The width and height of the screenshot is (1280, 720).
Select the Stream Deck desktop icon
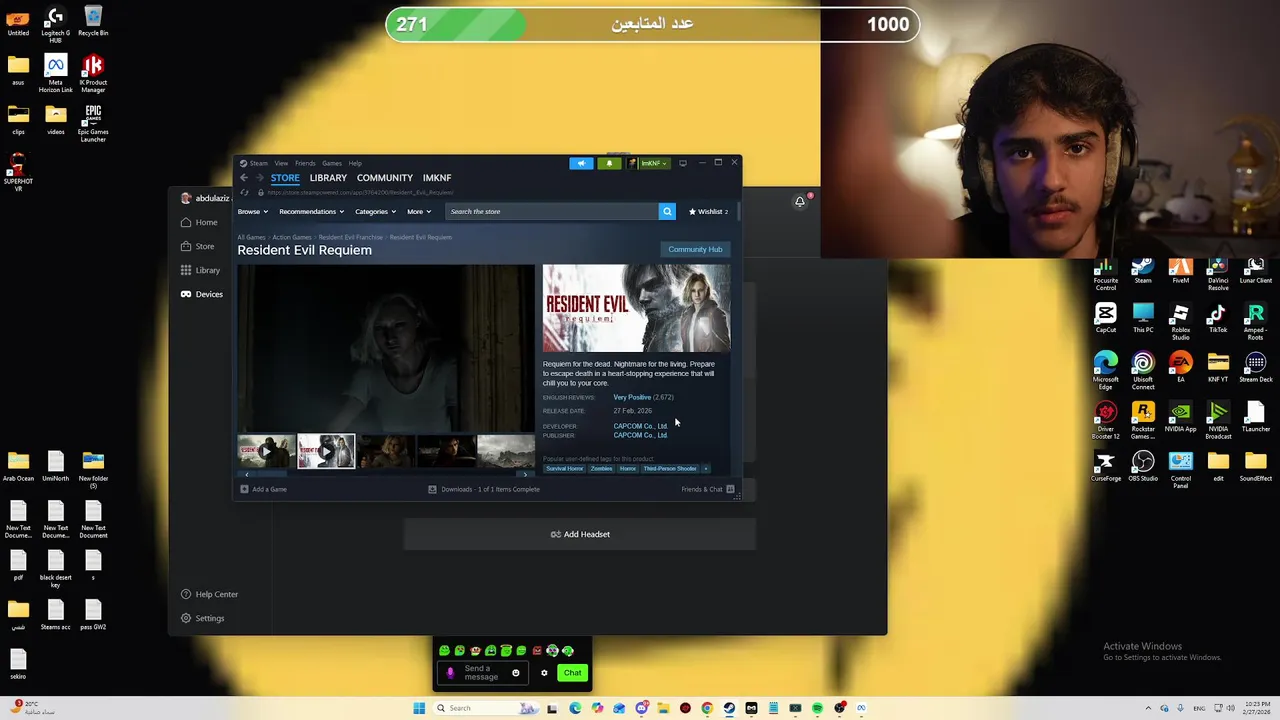1256,367
